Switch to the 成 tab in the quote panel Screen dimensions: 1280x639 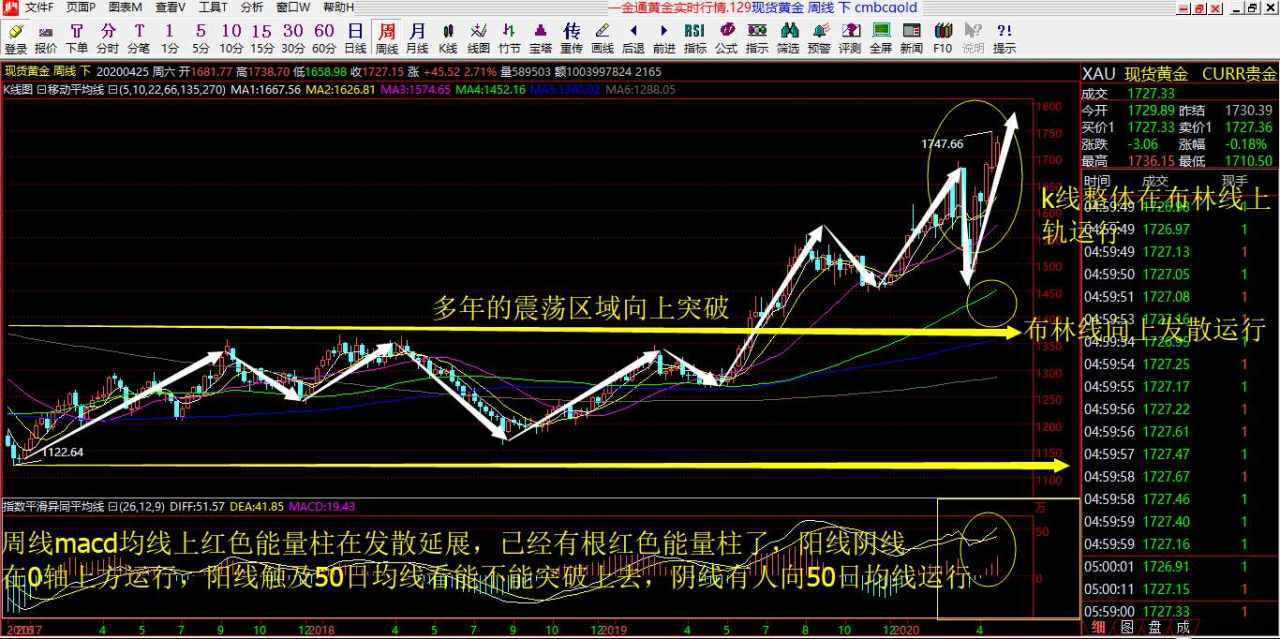pos(1183,628)
